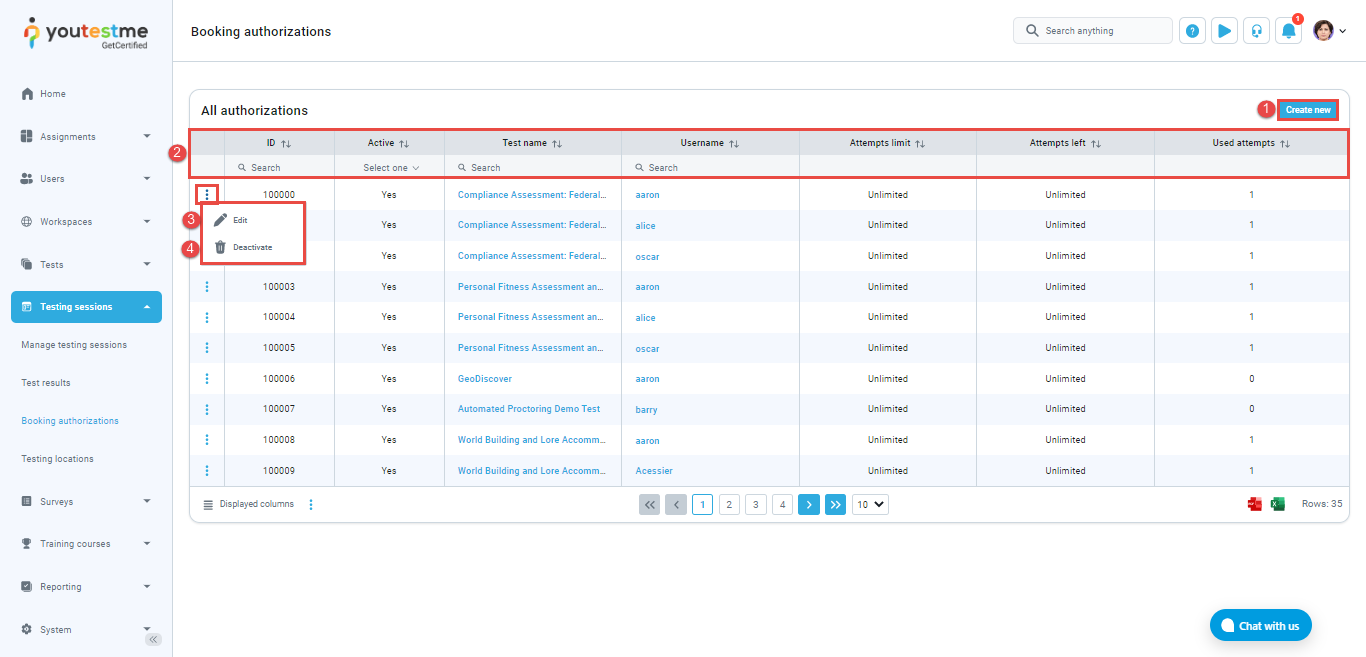Open the notifications bell

point(1289,31)
